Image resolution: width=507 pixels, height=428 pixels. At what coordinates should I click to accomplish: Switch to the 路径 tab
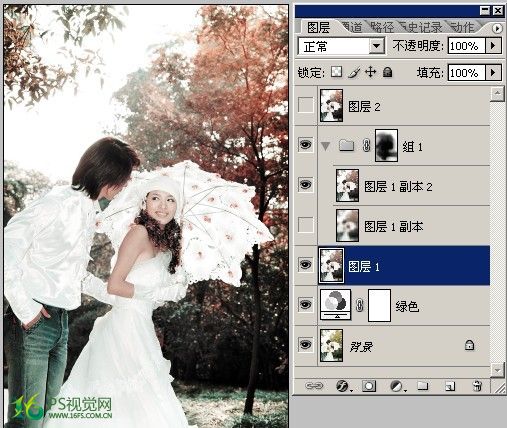tap(382, 27)
